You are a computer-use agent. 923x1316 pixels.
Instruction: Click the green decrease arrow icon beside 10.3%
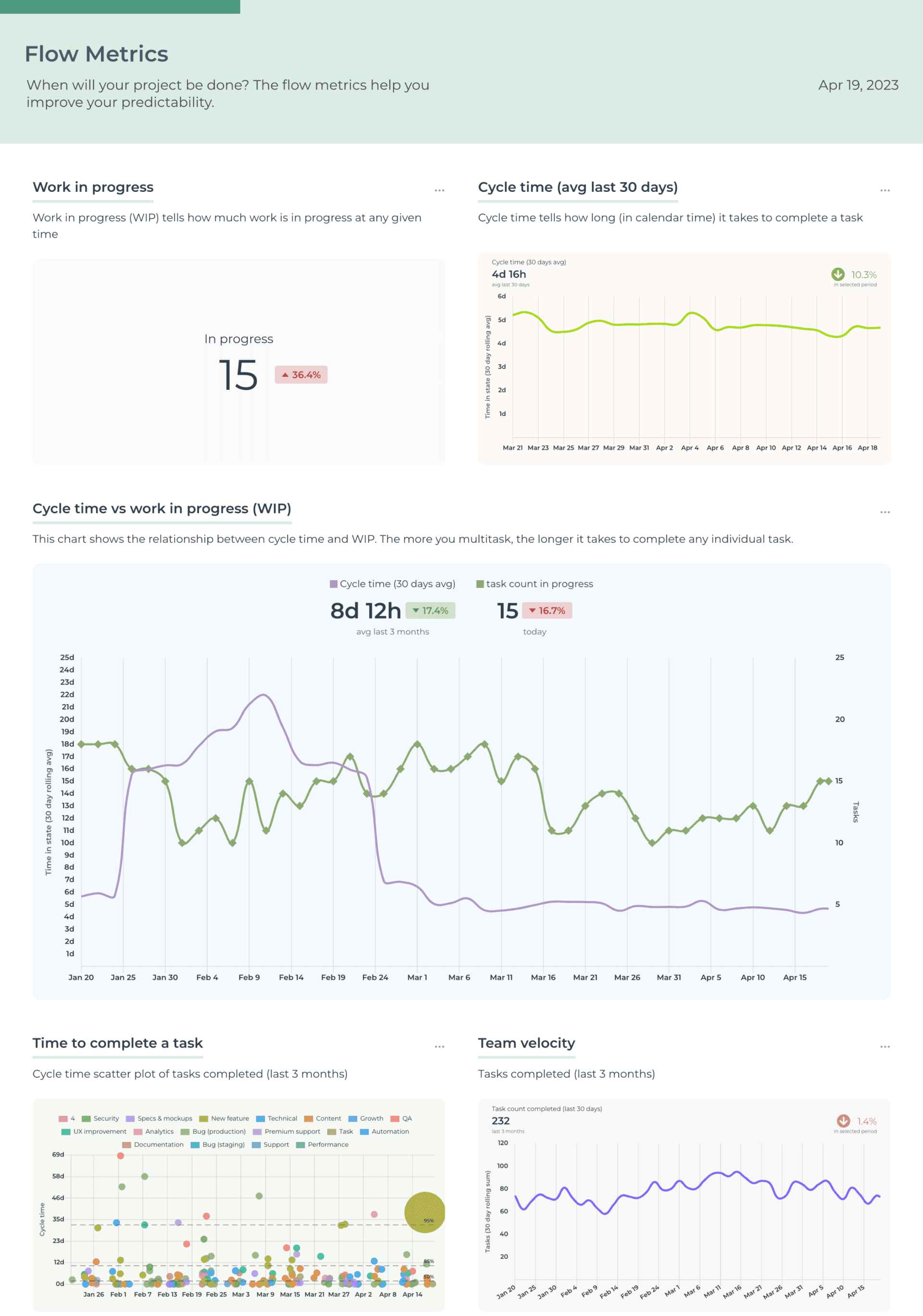point(839,274)
